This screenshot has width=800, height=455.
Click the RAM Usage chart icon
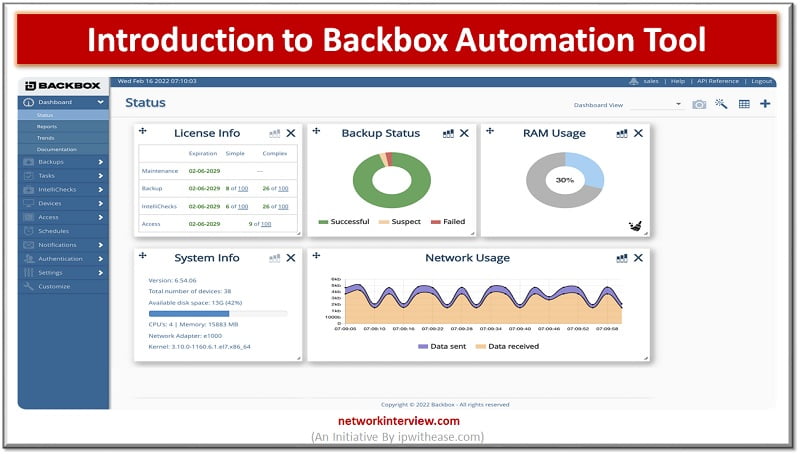621,133
